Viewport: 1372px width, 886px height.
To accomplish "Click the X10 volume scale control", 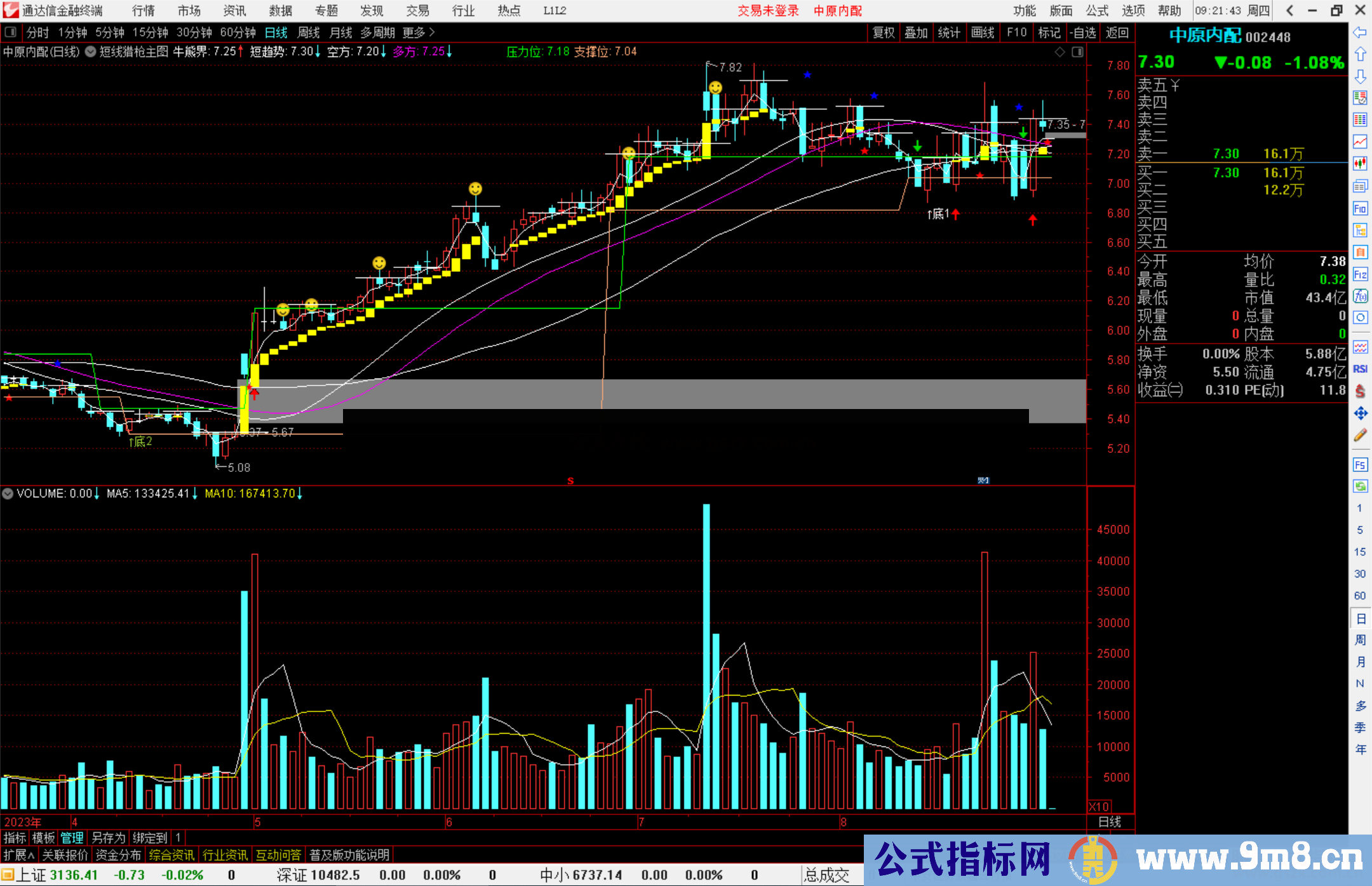I will click(x=1099, y=807).
